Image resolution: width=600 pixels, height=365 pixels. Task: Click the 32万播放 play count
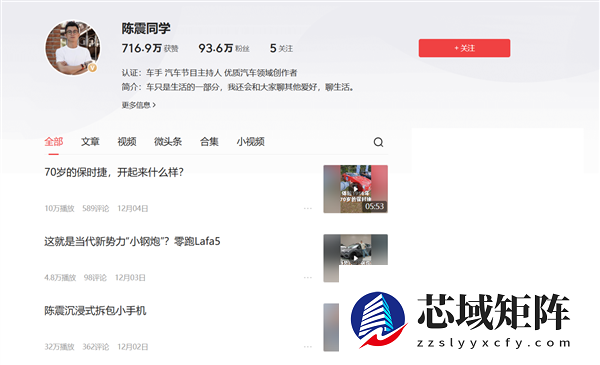(x=59, y=347)
